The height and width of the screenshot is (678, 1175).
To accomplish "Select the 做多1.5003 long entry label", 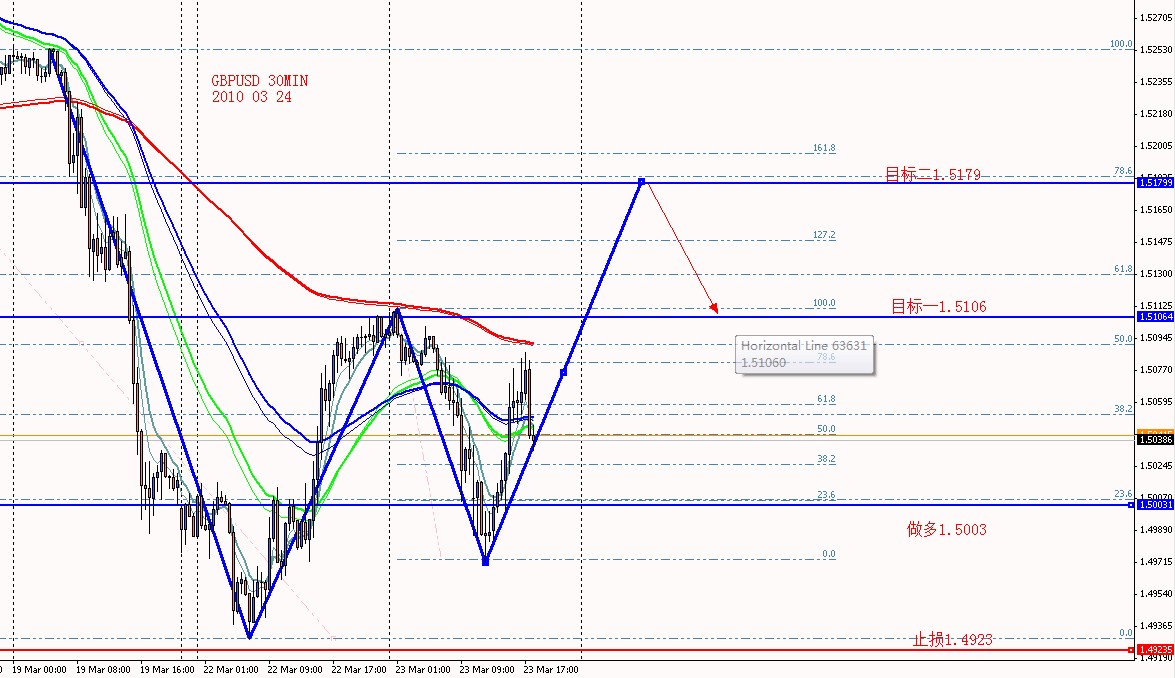I will coord(946,529).
